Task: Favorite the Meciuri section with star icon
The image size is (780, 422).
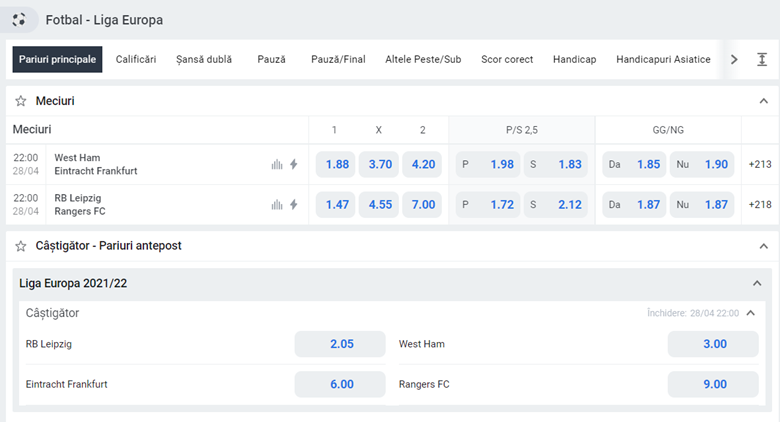Action: click(20, 101)
